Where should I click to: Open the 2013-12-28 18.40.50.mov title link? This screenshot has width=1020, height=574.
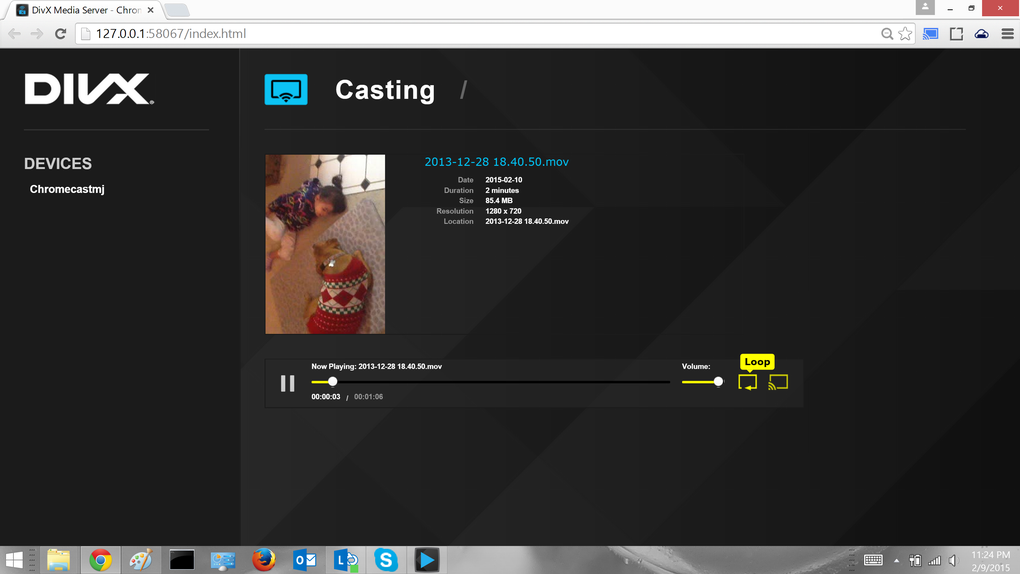point(496,162)
